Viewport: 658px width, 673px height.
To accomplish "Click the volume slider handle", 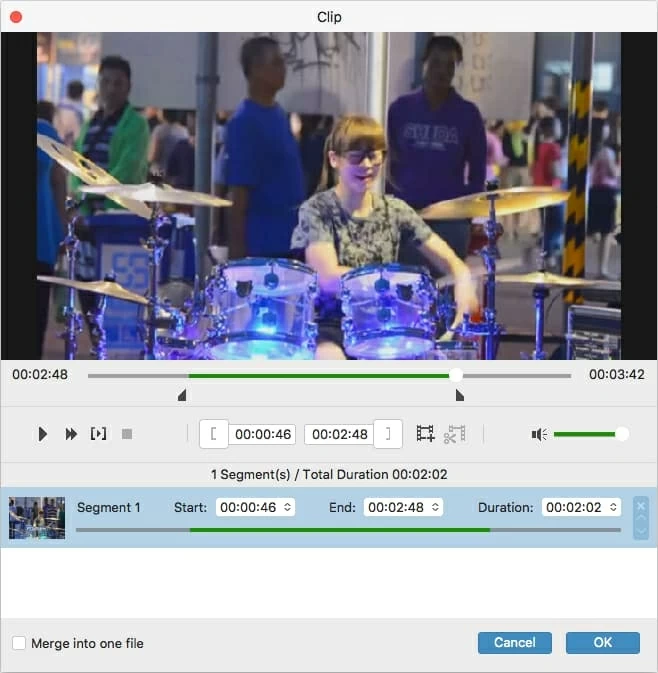I will pos(622,434).
